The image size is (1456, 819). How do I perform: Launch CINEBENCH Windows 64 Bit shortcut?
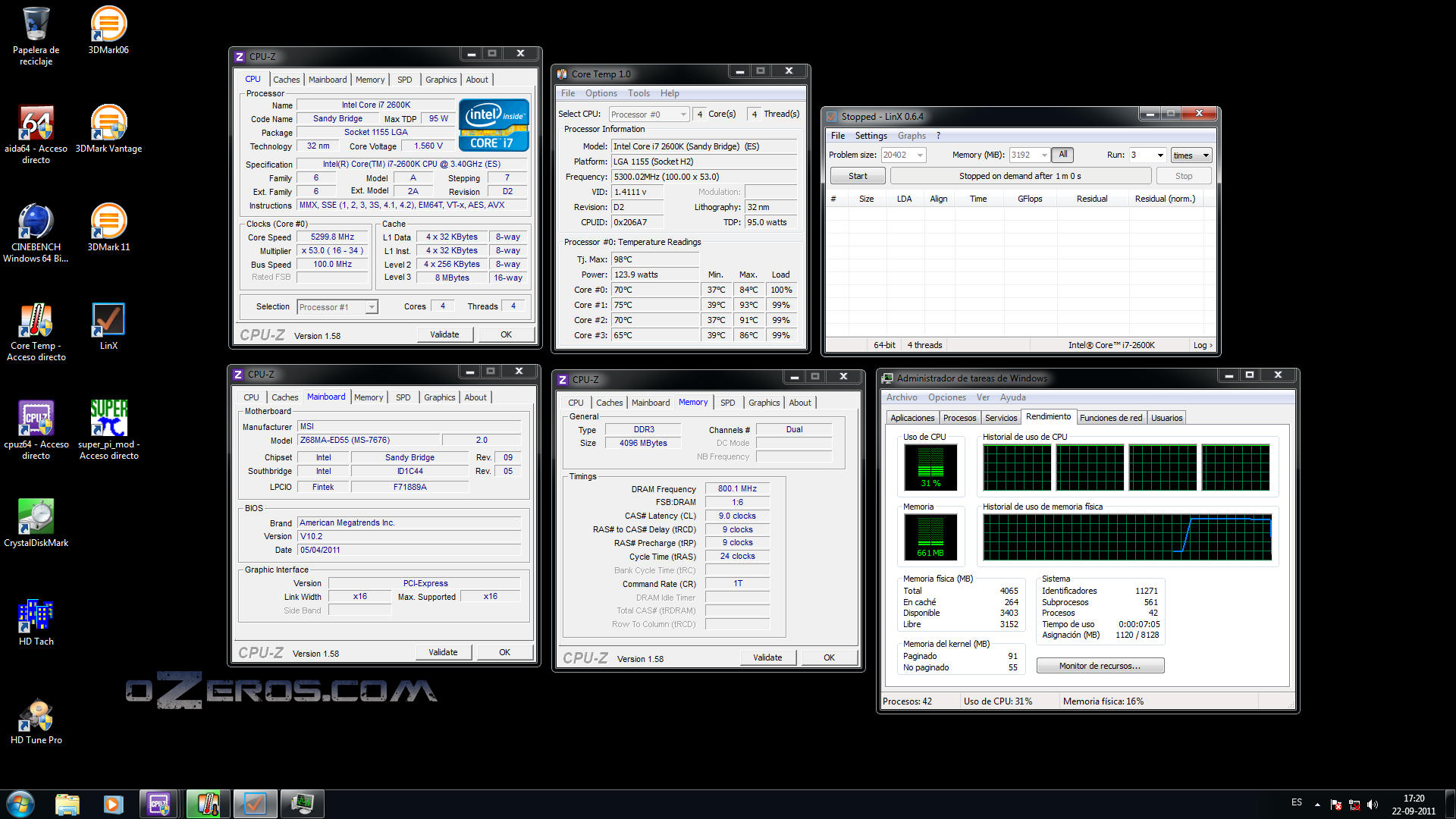click(36, 233)
